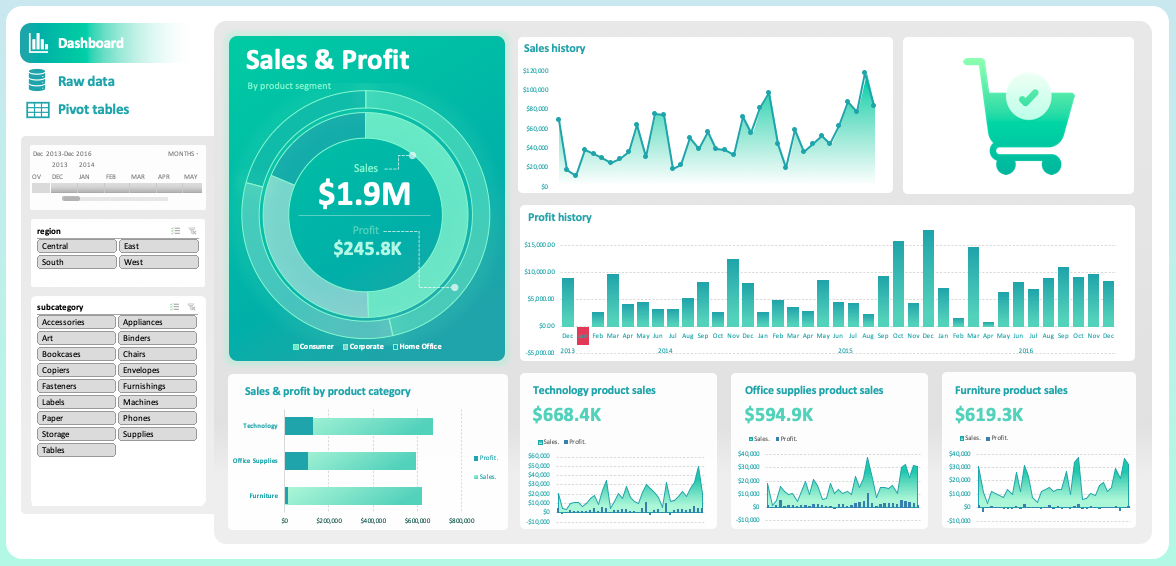1176x566 pixels.
Task: Open the MONTHS time level dropdown
Action: click(183, 154)
